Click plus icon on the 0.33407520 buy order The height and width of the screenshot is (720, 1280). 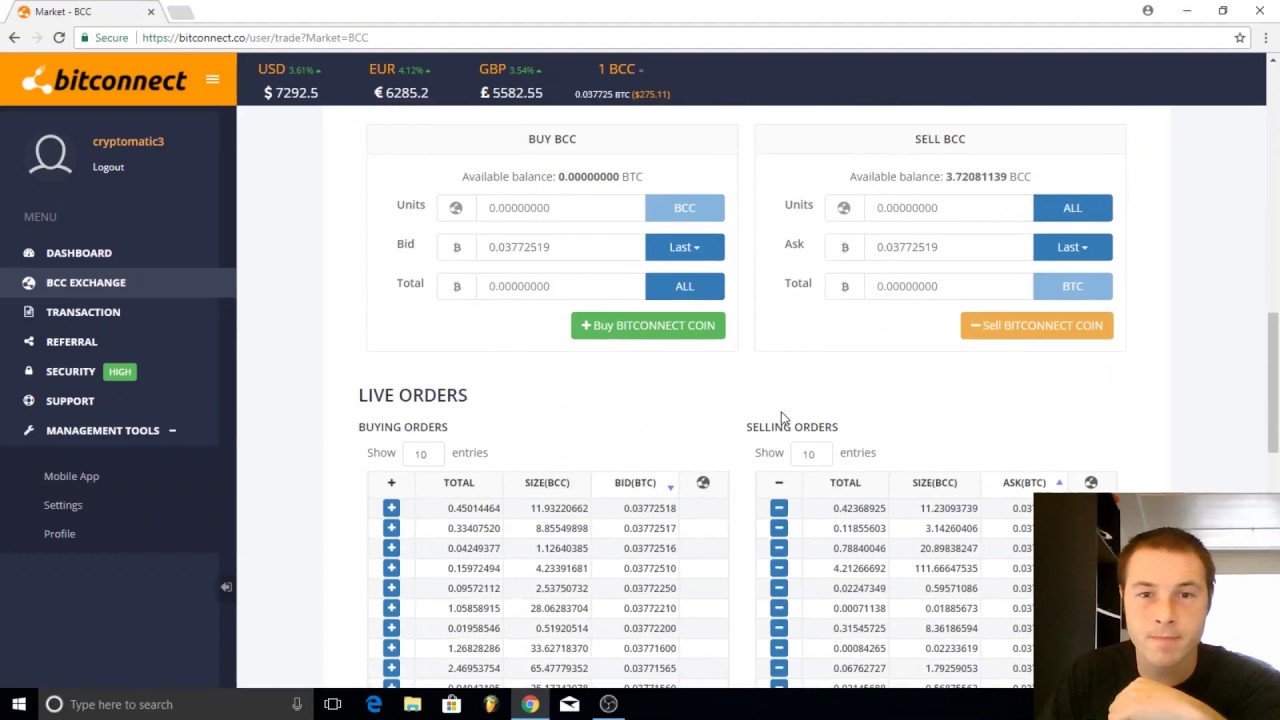click(x=391, y=528)
